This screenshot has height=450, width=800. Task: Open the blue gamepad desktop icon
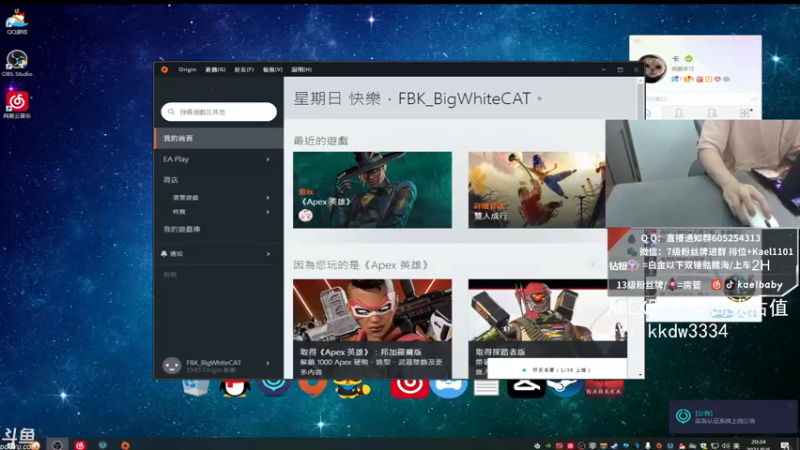(x=448, y=388)
